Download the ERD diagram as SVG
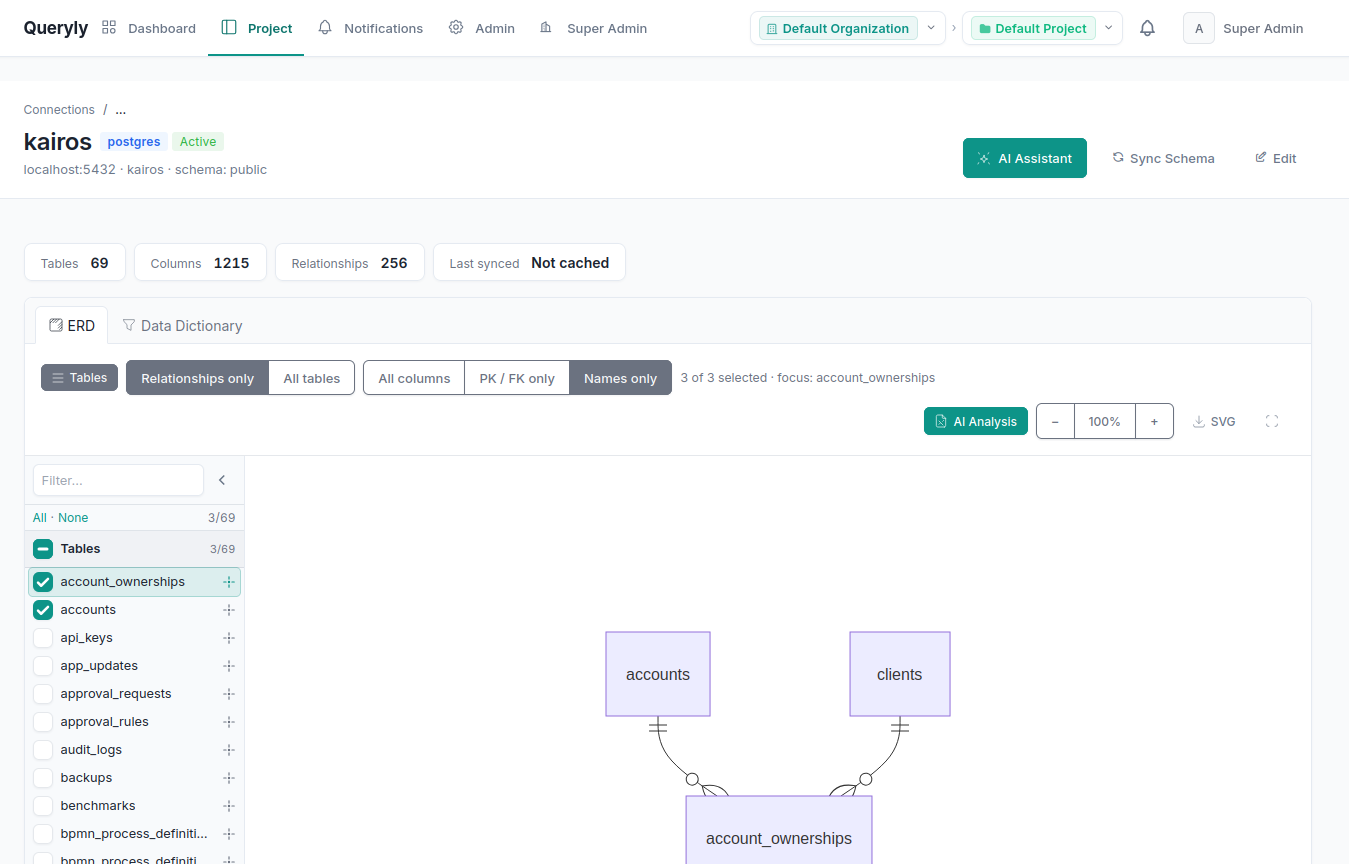 click(1213, 421)
